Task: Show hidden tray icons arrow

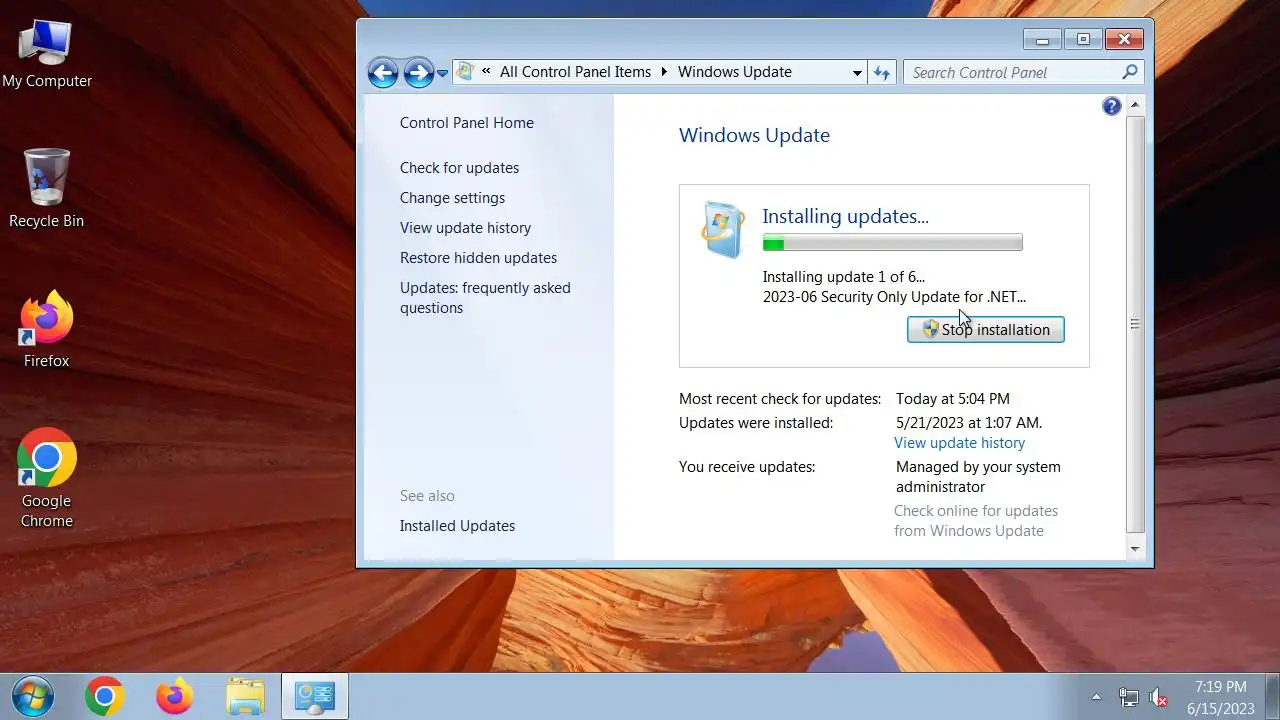Action: click(1096, 697)
